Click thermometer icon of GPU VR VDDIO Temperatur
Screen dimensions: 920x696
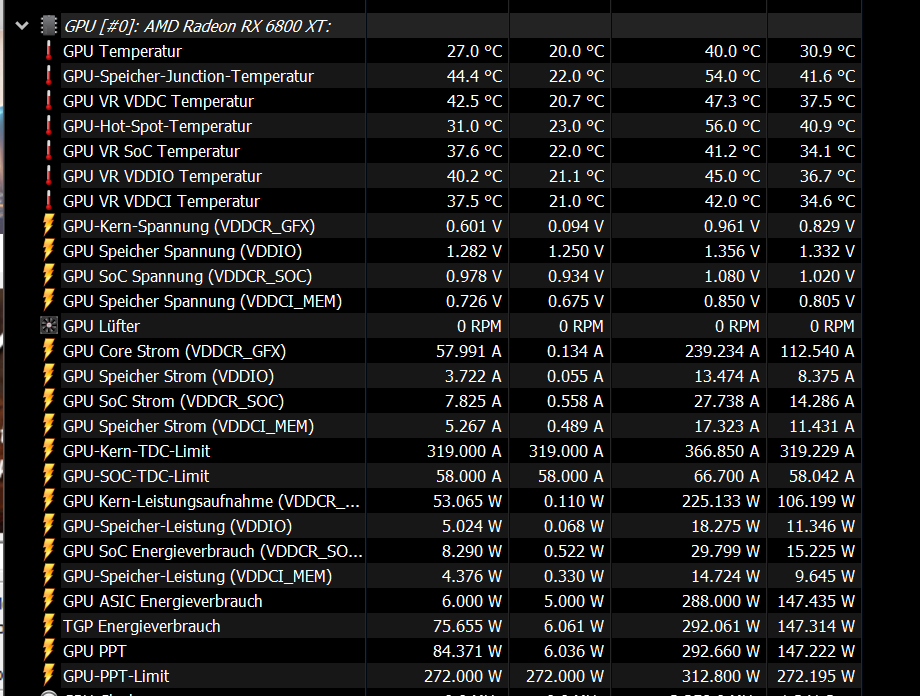[x=49, y=176]
